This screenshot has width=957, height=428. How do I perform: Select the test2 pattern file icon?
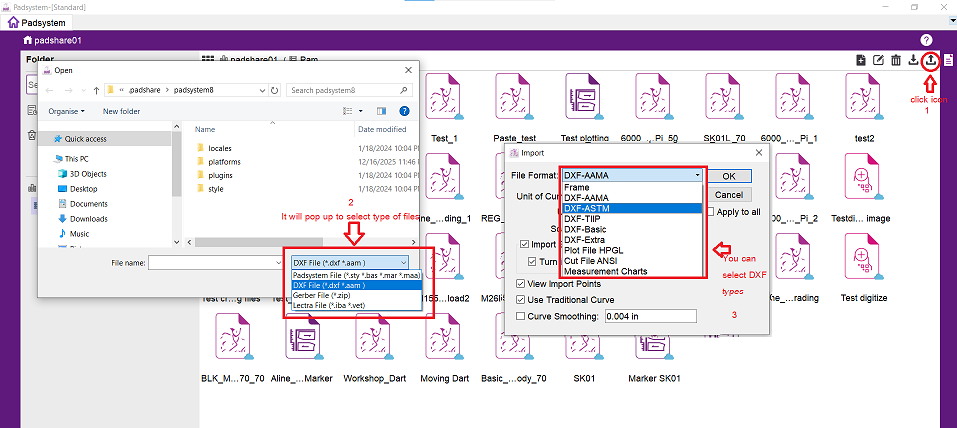tap(865, 95)
